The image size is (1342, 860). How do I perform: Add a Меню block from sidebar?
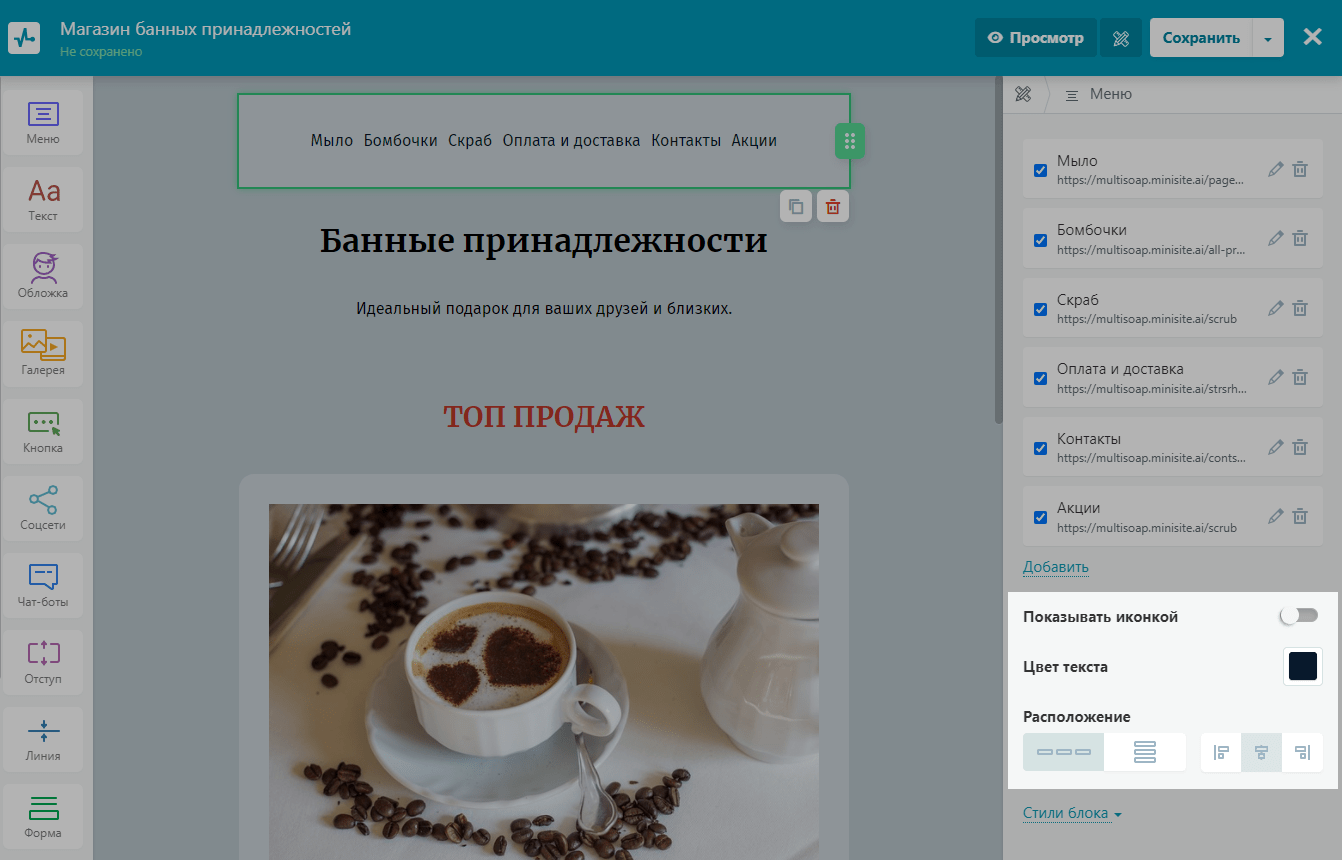click(43, 123)
